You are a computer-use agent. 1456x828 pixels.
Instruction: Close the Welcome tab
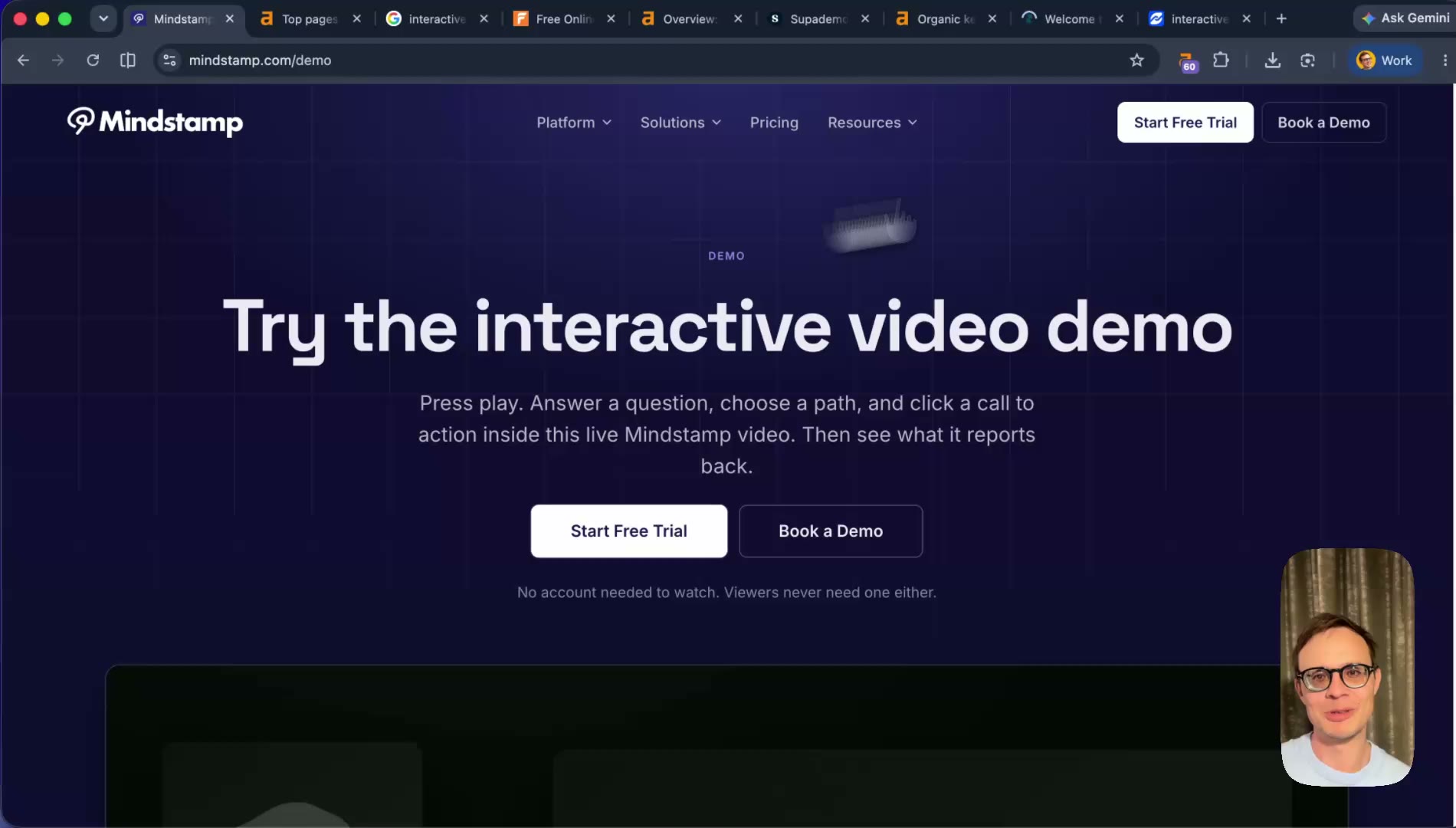1120,18
